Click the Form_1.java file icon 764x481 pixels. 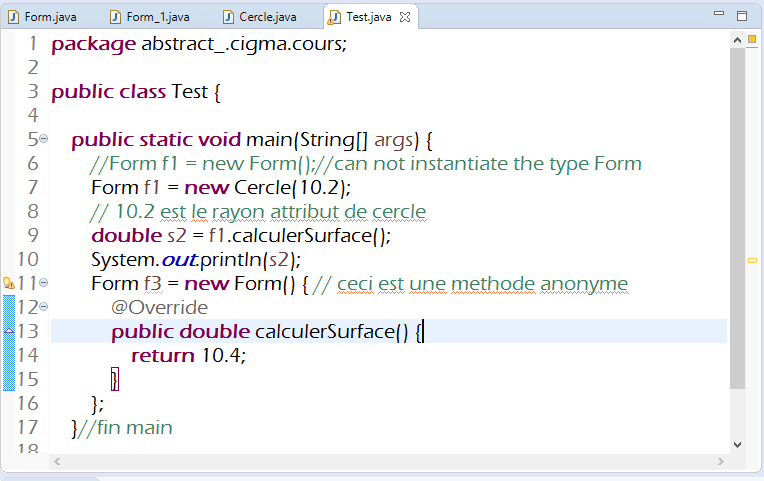pyautogui.click(x=115, y=17)
